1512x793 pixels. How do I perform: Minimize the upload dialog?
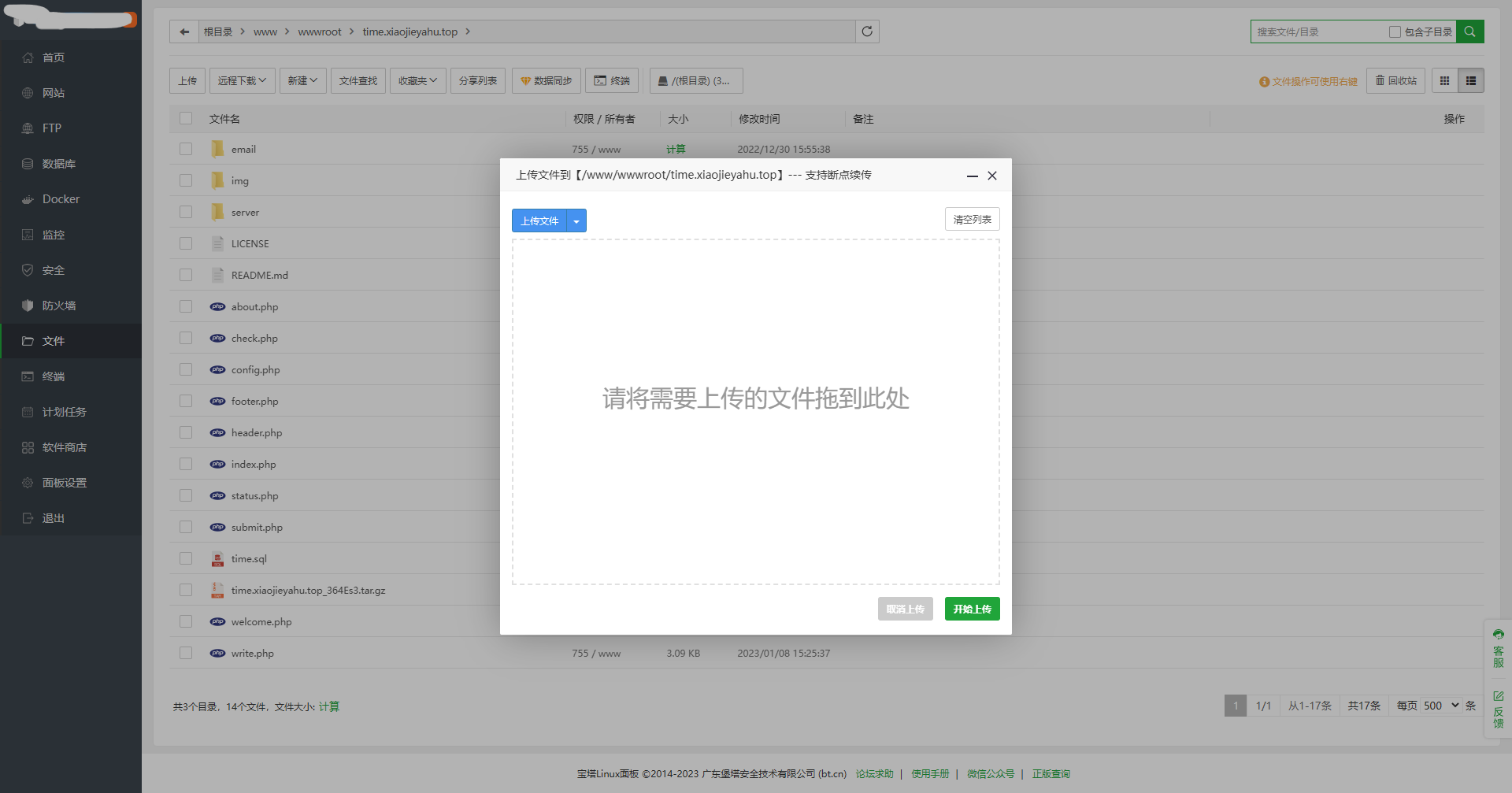(973, 176)
